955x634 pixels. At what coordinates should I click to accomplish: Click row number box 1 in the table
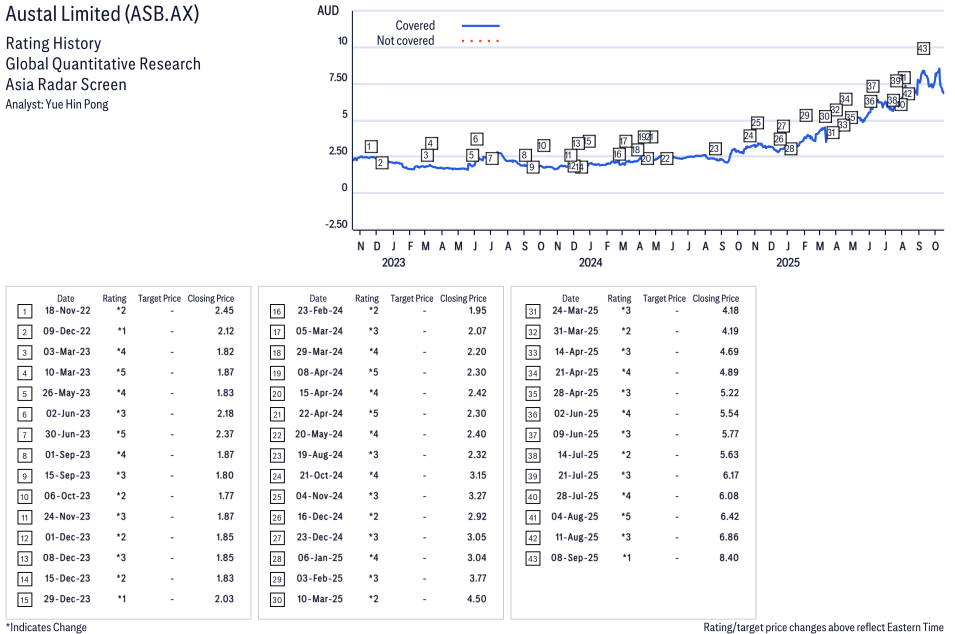pos(25,311)
